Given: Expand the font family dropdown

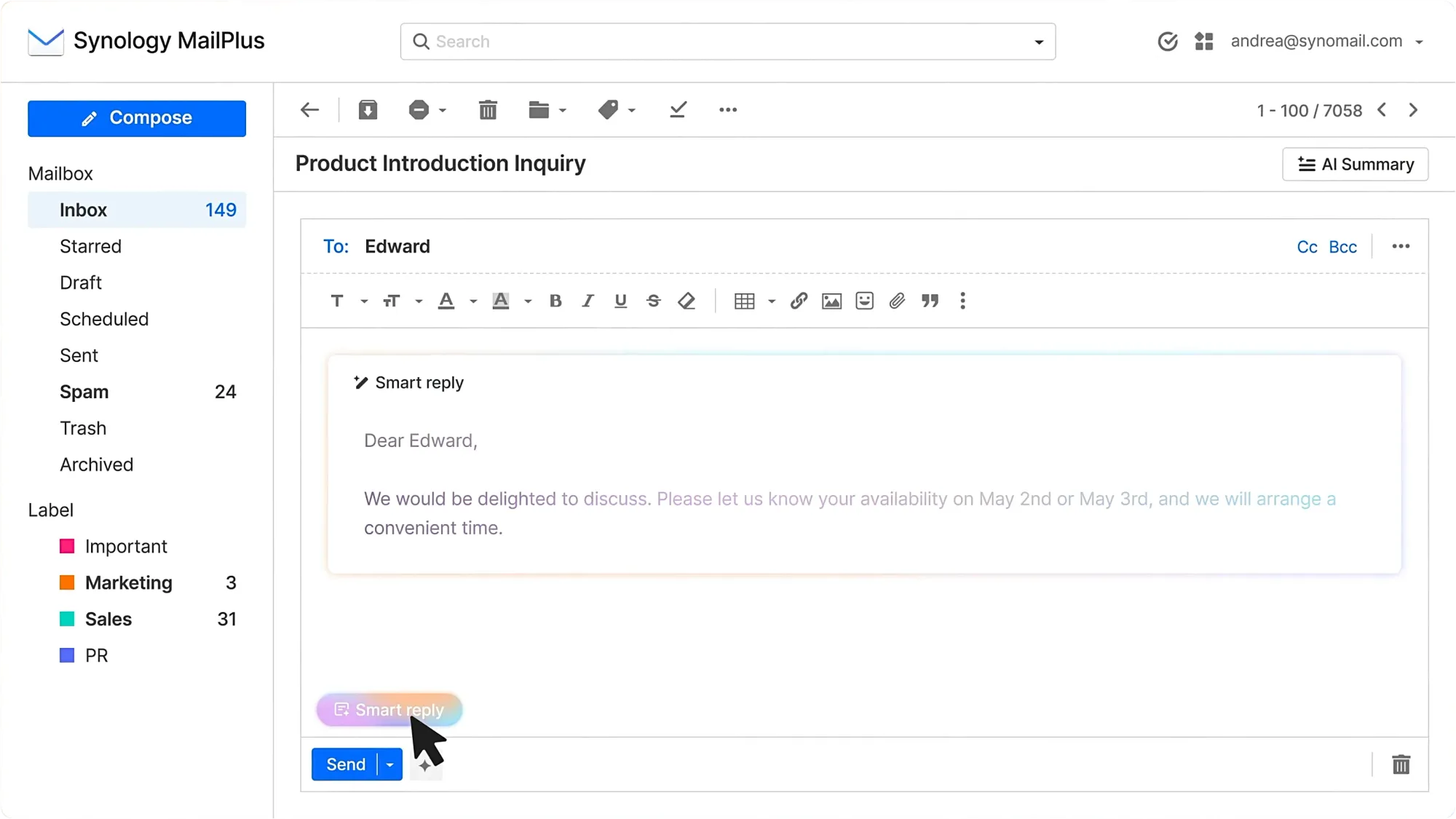Looking at the screenshot, I should [x=364, y=301].
